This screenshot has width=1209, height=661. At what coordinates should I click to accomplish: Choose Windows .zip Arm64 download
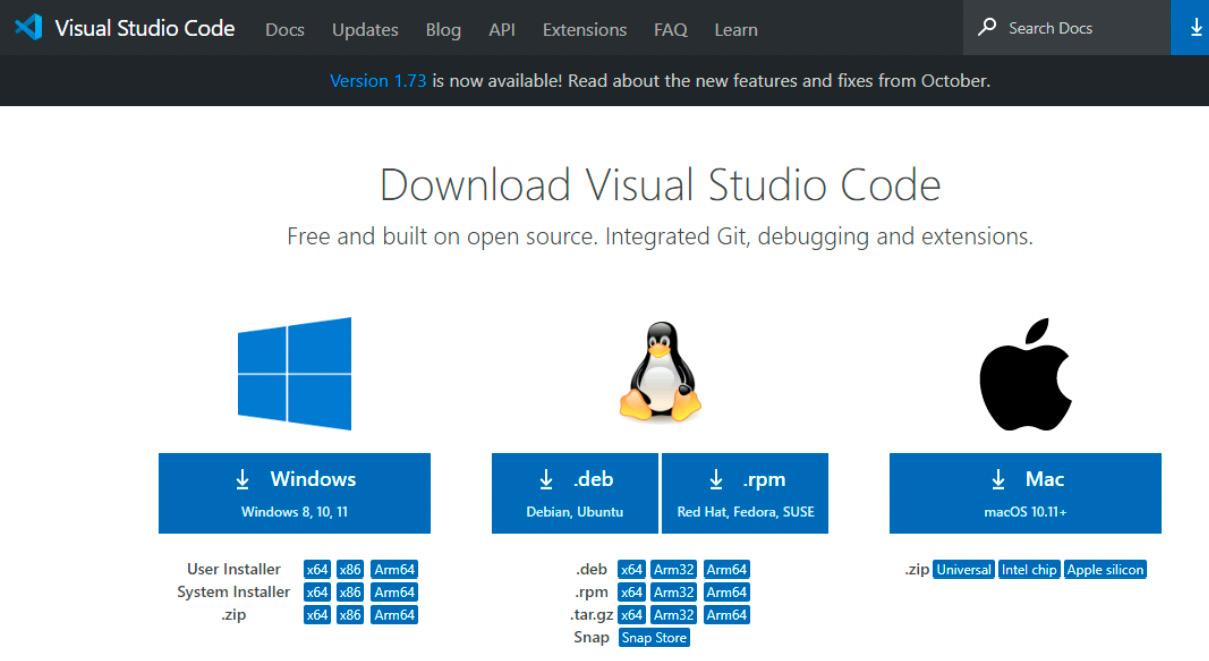(x=394, y=615)
